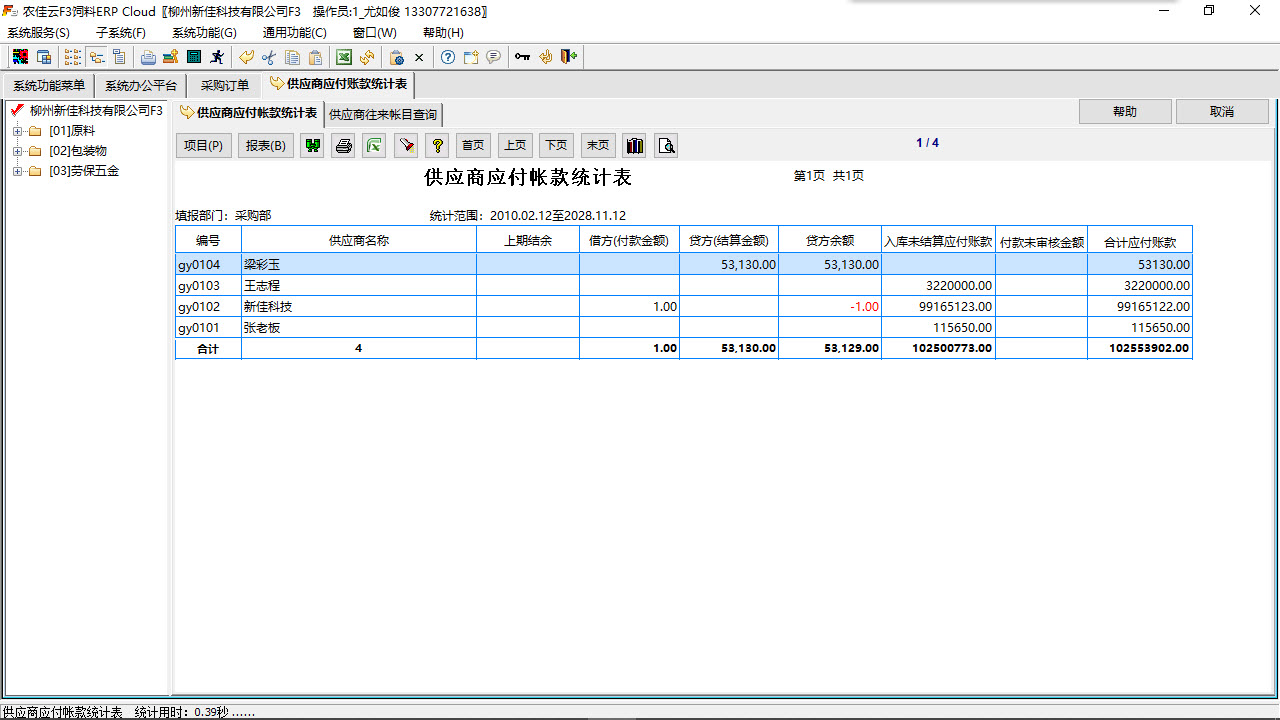The image size is (1280, 720).
Task: Click the refresh arrows icon
Action: (367, 57)
